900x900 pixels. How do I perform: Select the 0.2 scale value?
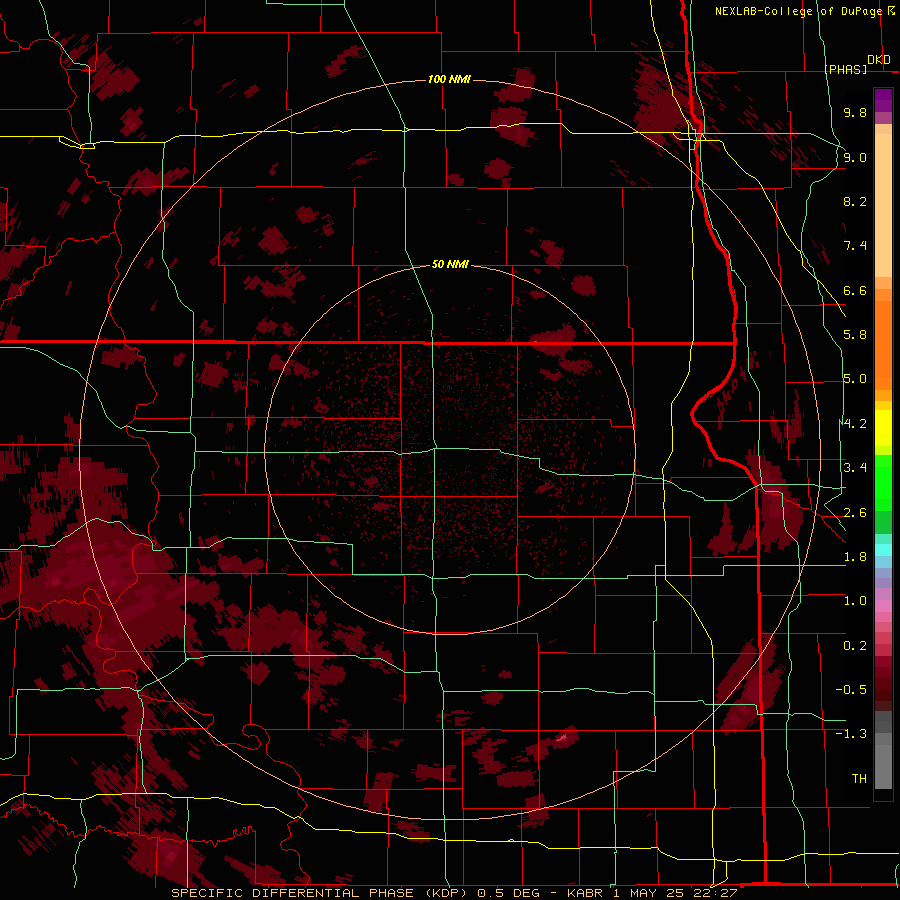[x=855, y=646]
